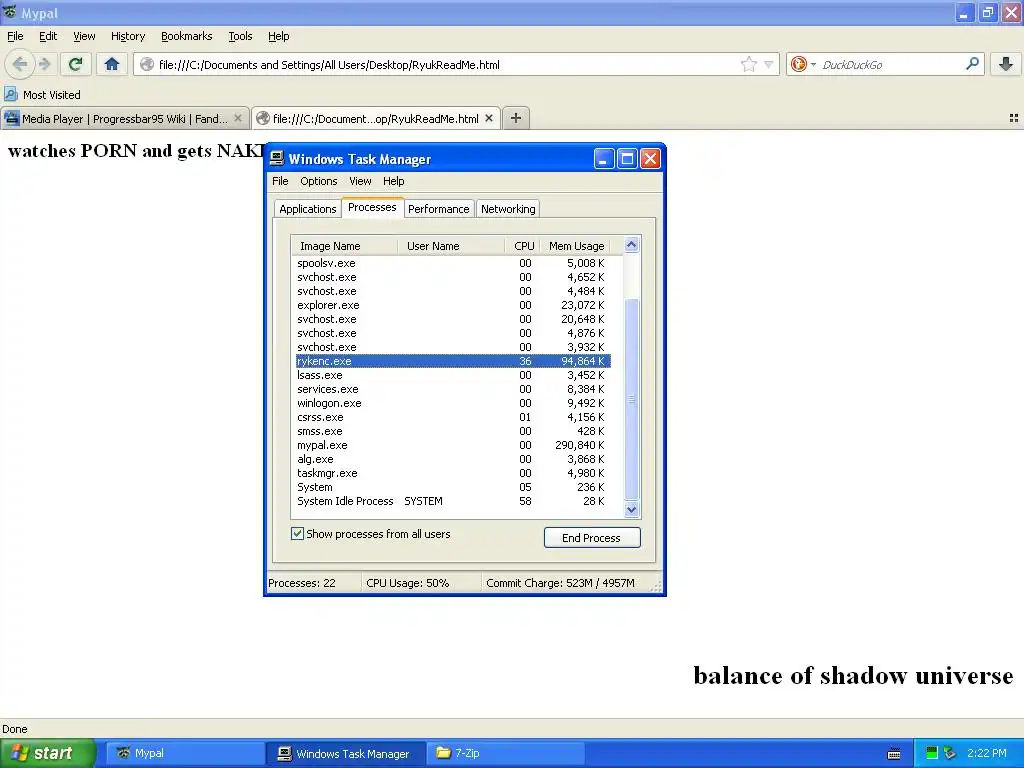Screen dimensions: 1024x768
Task: Open the Mypal Tools menu
Action: click(240, 36)
